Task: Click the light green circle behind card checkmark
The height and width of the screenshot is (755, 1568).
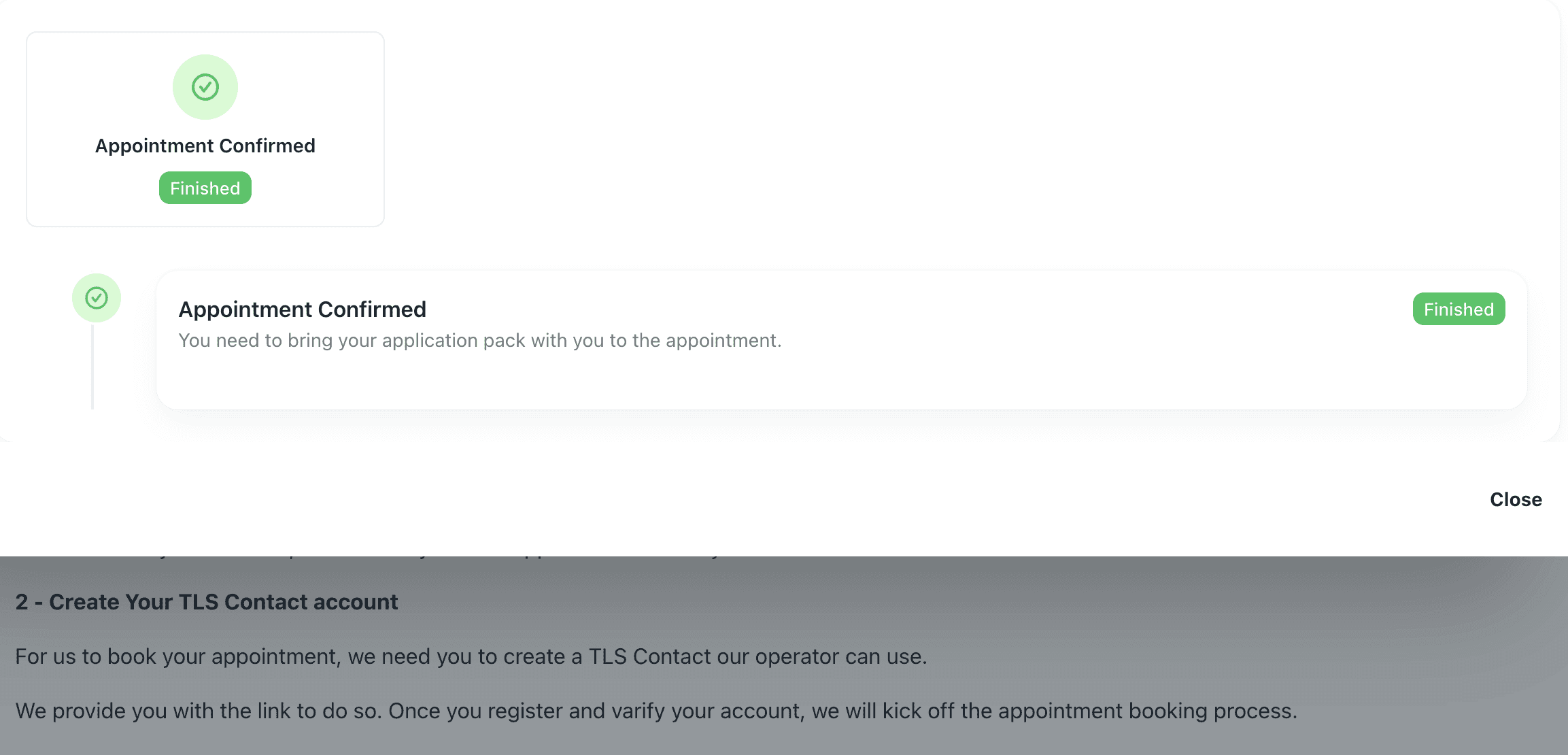Action: click(205, 87)
